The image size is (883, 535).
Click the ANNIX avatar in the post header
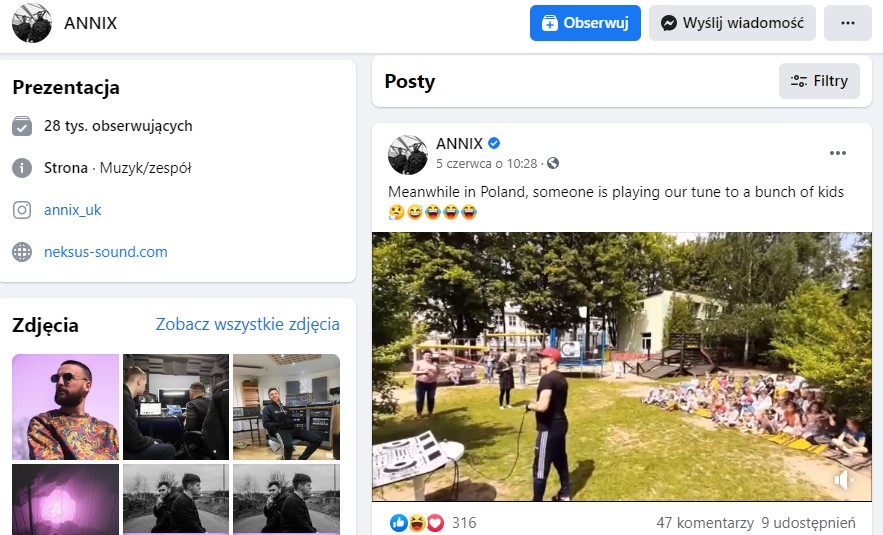[408, 155]
